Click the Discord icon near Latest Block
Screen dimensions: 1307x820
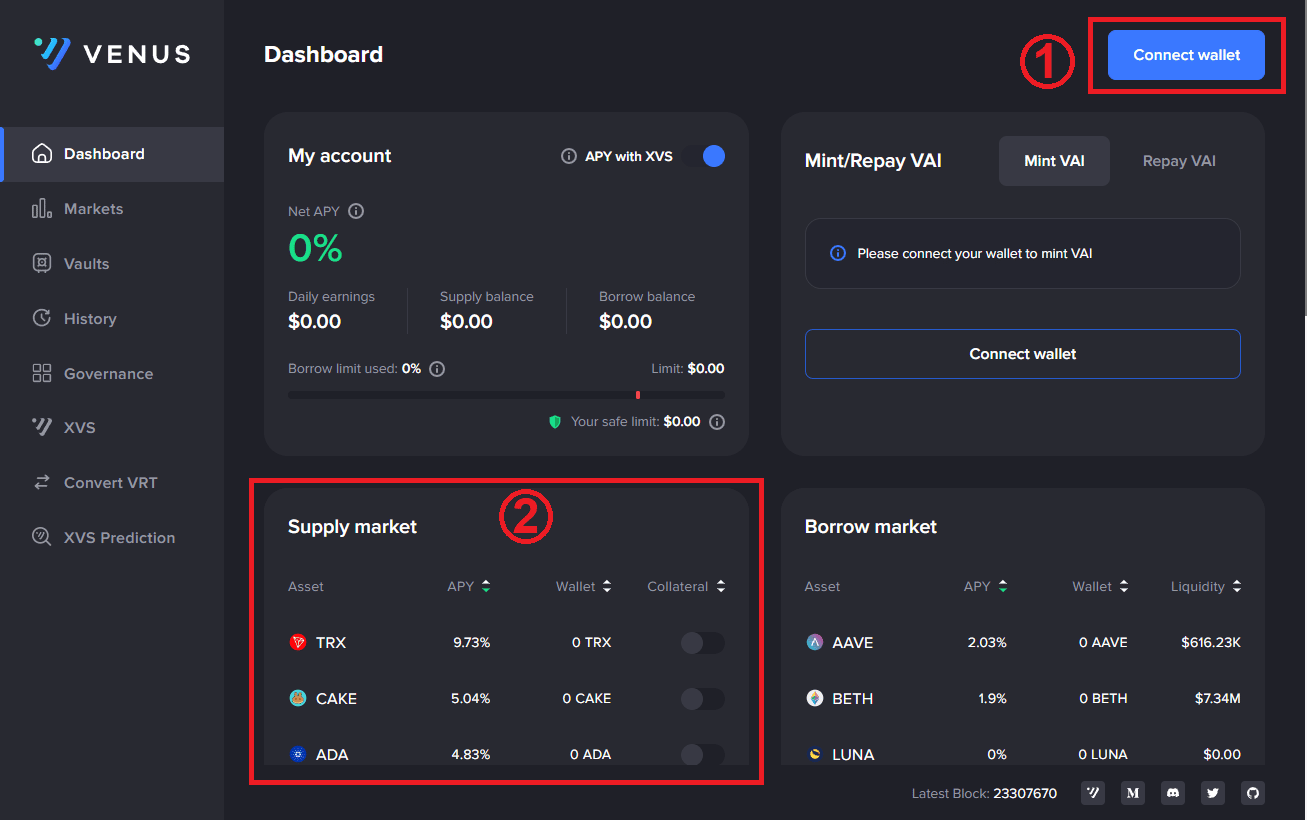coord(1172,793)
